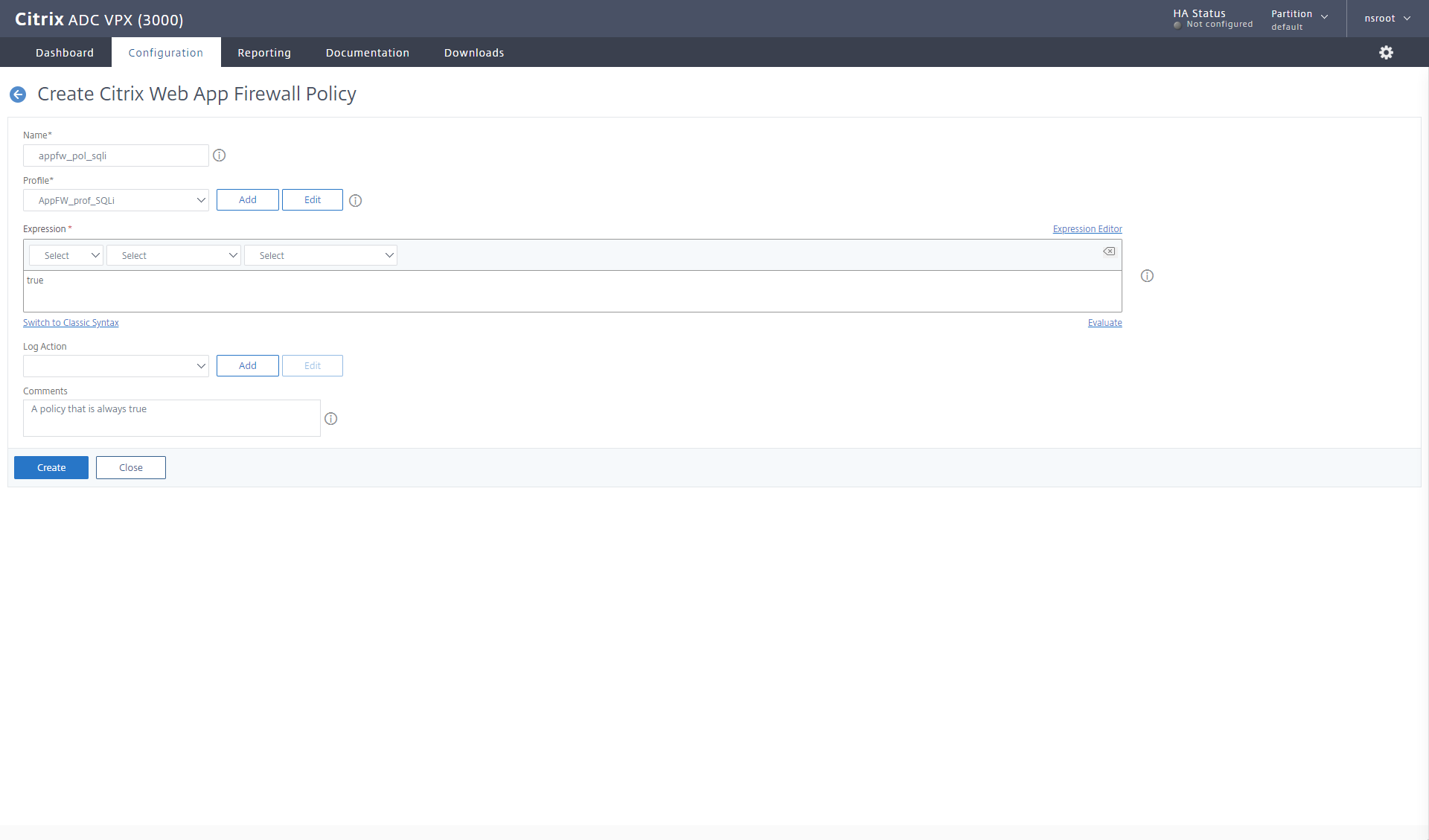Click Edit button next to Profile
Image resolution: width=1429 pixels, height=840 pixels.
click(x=313, y=200)
